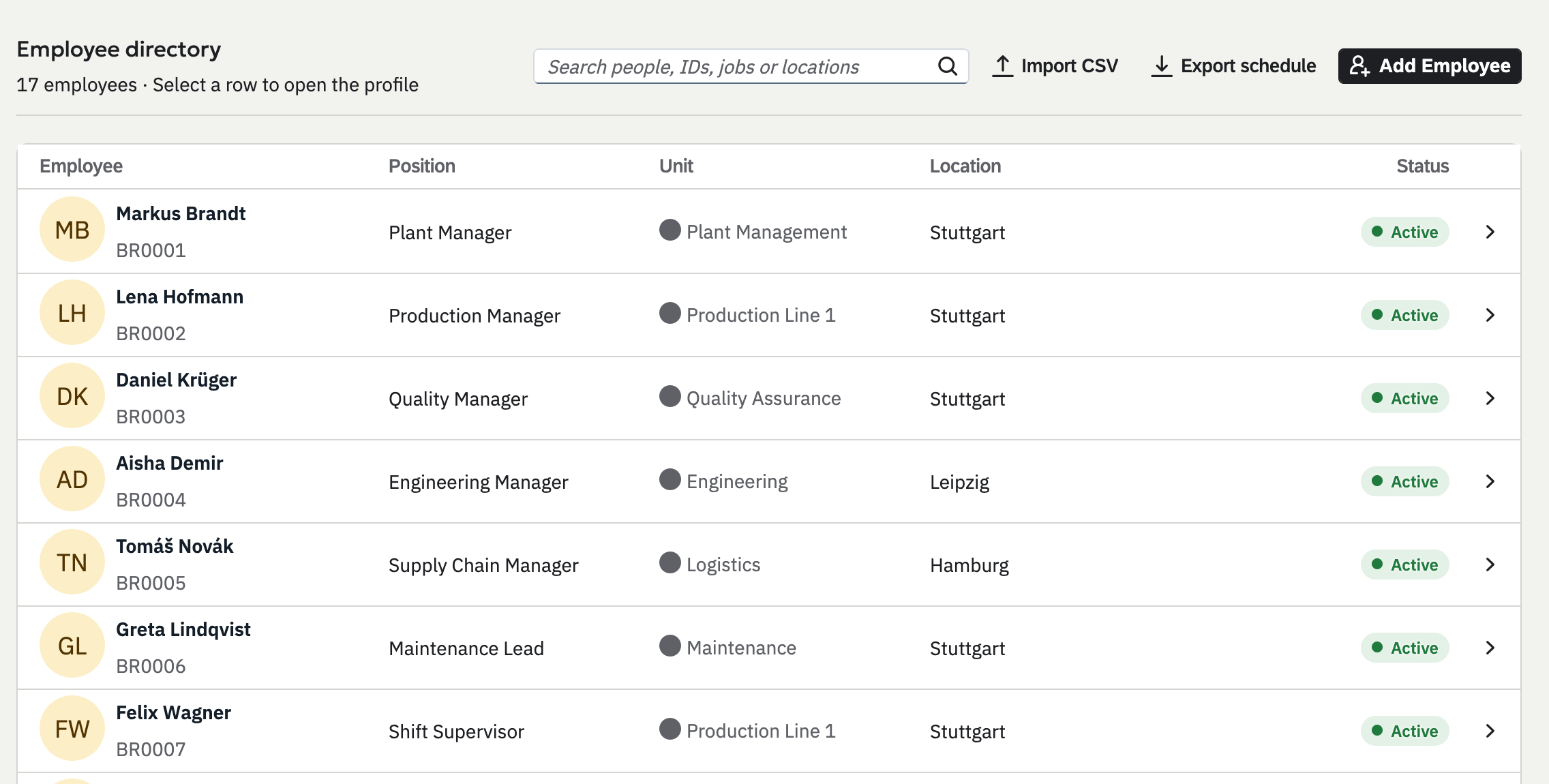The image size is (1549, 784).
Task: Click the Engineering unit dot
Action: (x=670, y=479)
